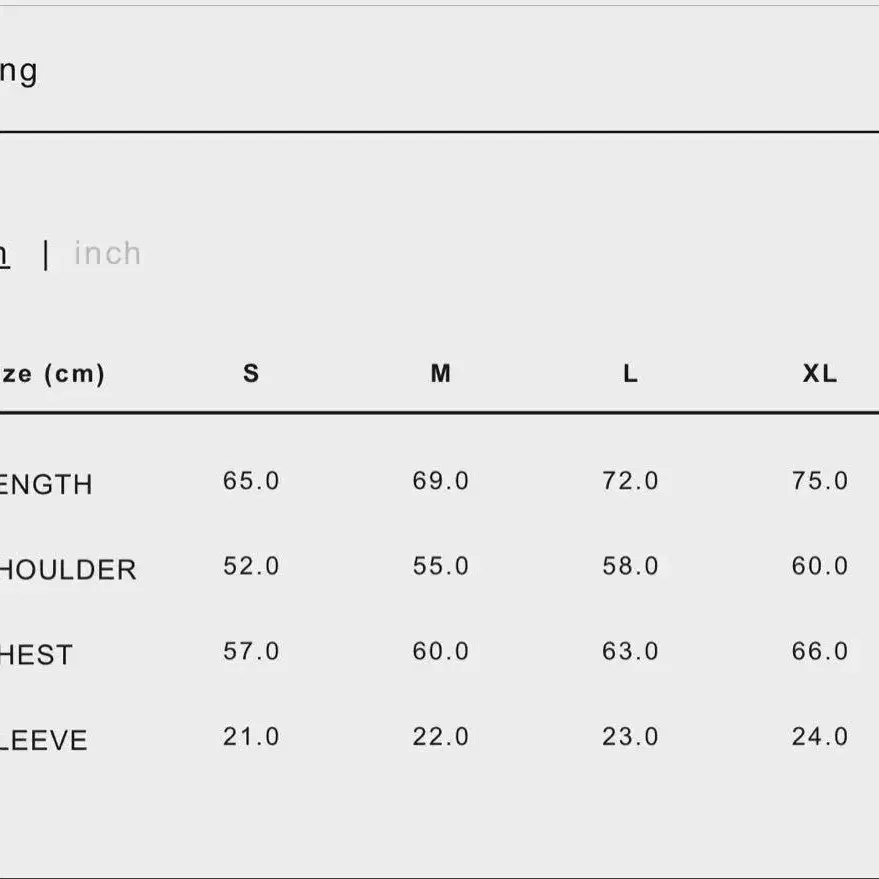The image size is (879, 879).
Task: Click shoulder value 55.0 for size M
Action: click(x=441, y=566)
